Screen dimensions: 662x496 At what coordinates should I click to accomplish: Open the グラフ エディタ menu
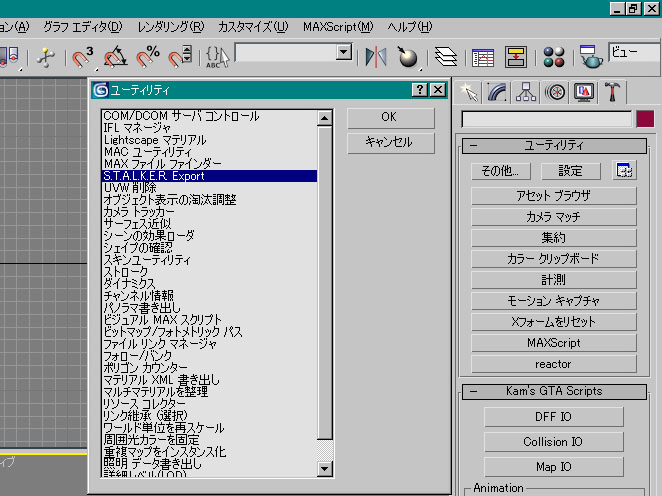(83, 27)
